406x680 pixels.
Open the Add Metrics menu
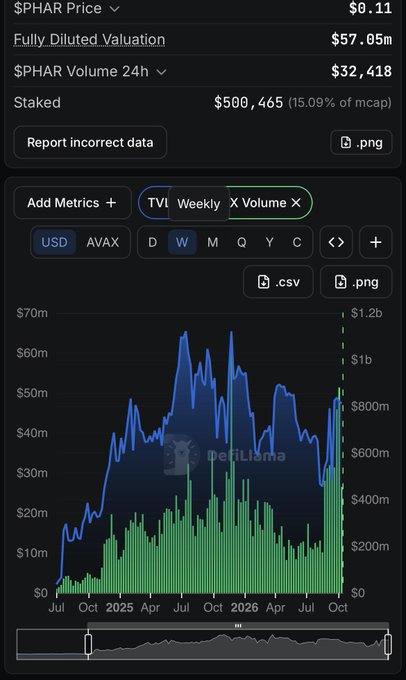pos(72,203)
